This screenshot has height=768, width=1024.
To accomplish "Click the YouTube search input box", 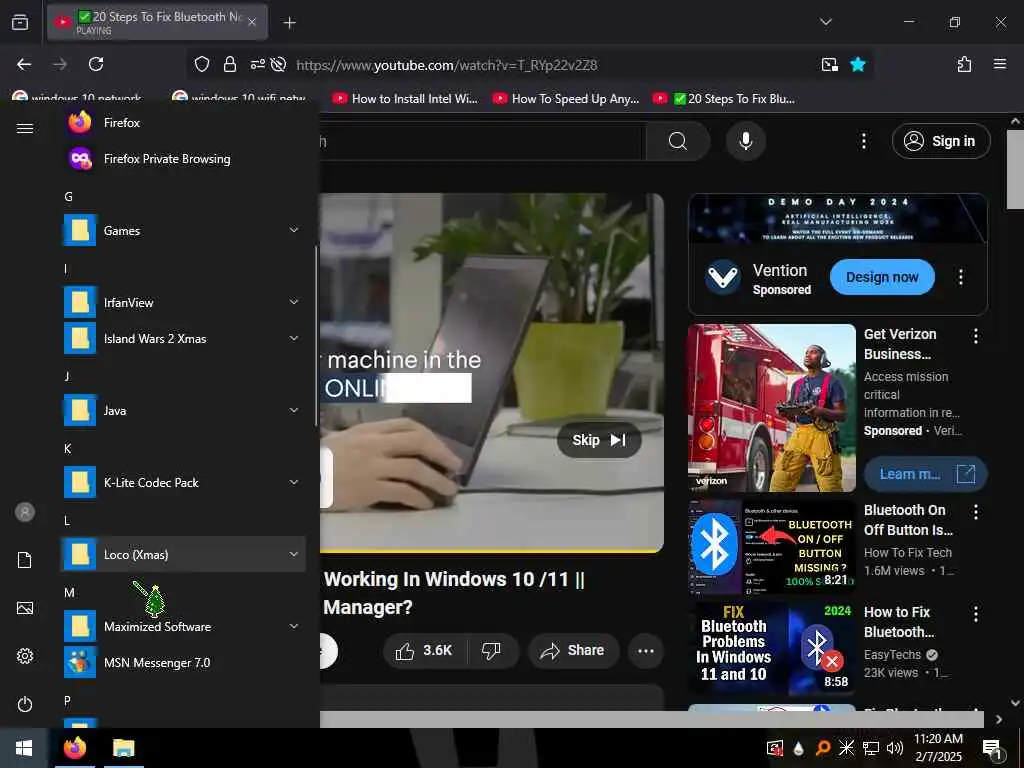I will pos(482,141).
